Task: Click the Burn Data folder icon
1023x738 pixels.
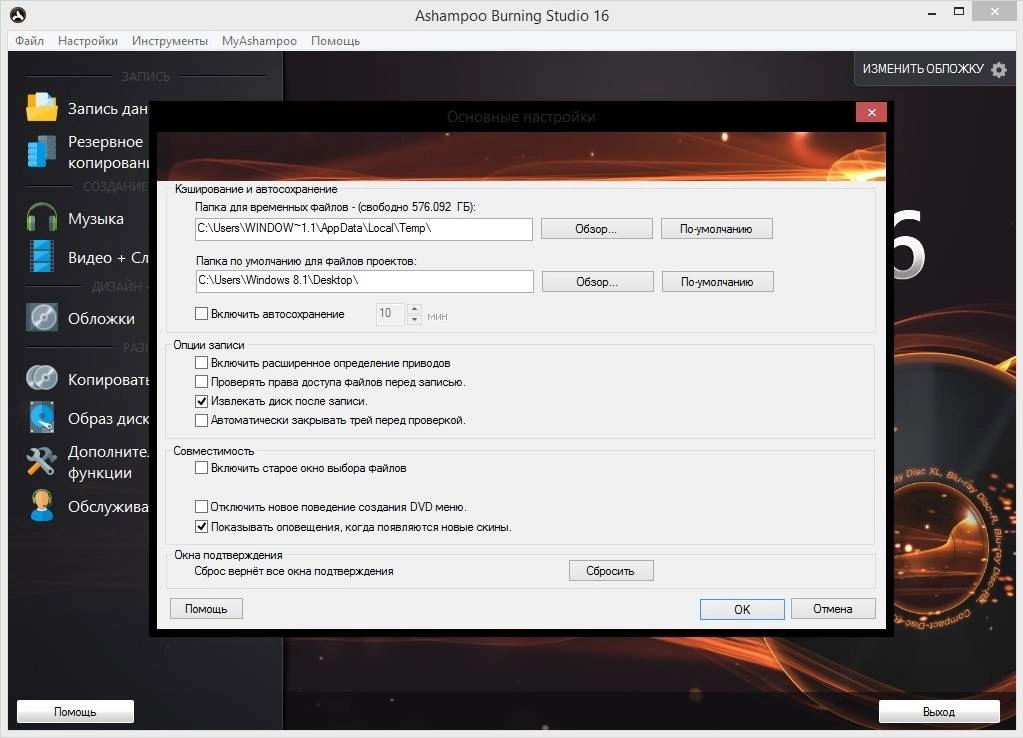Action: (x=42, y=108)
